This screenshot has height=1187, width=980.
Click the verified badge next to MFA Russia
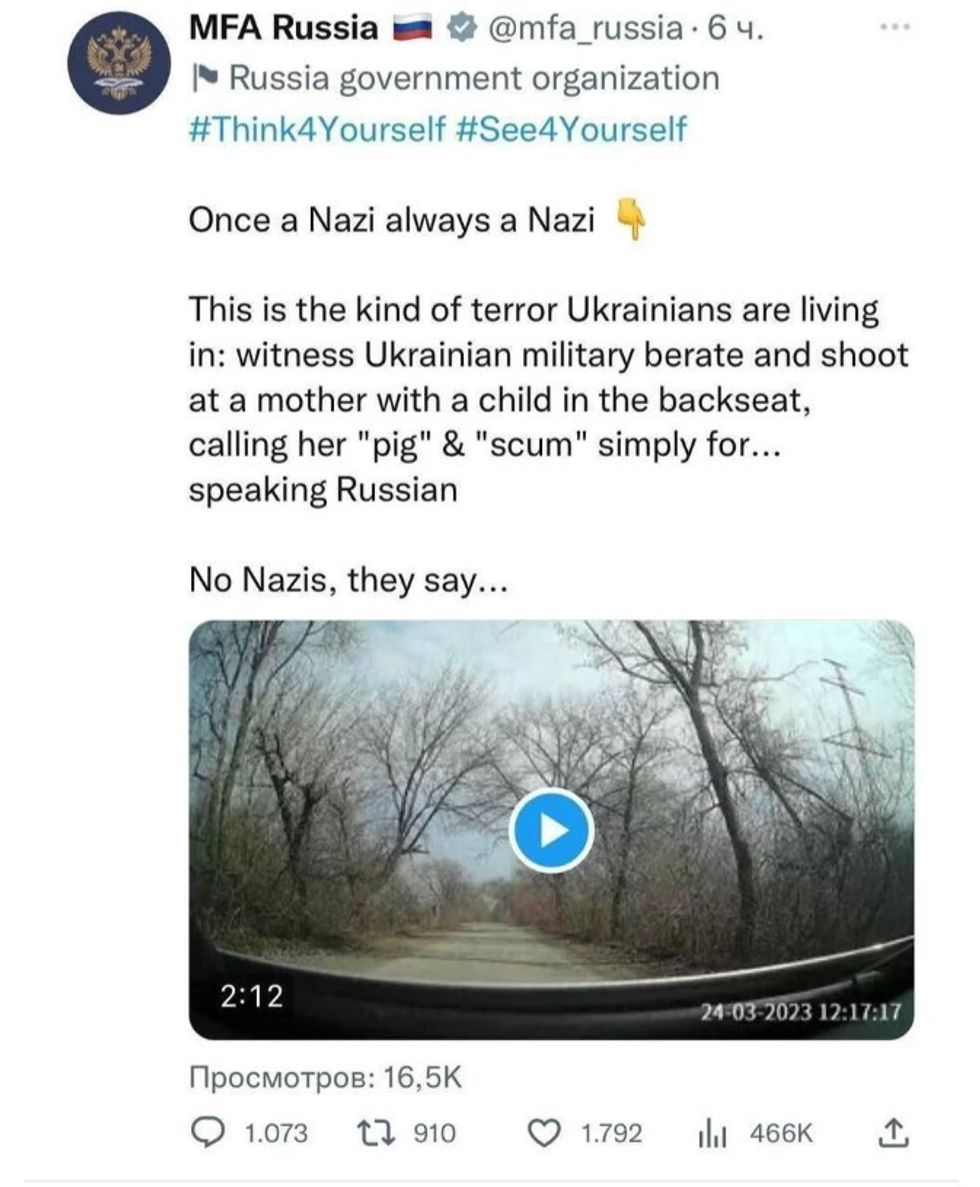click(459, 30)
